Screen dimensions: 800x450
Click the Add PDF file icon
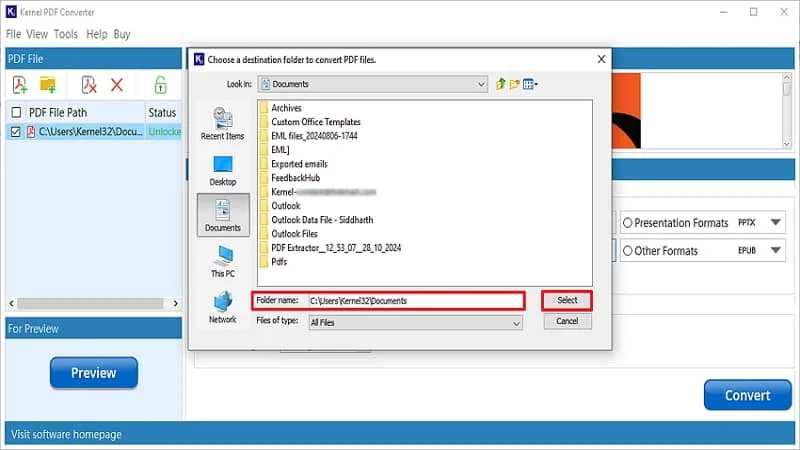point(20,85)
